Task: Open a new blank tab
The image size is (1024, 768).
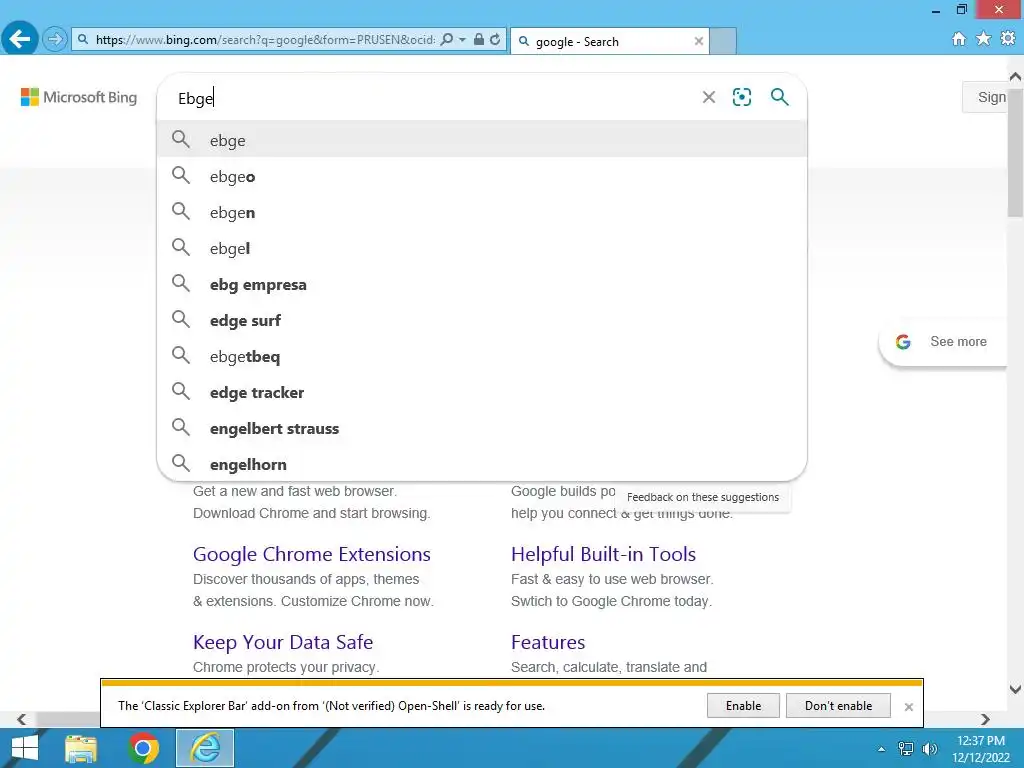Action: point(723,41)
